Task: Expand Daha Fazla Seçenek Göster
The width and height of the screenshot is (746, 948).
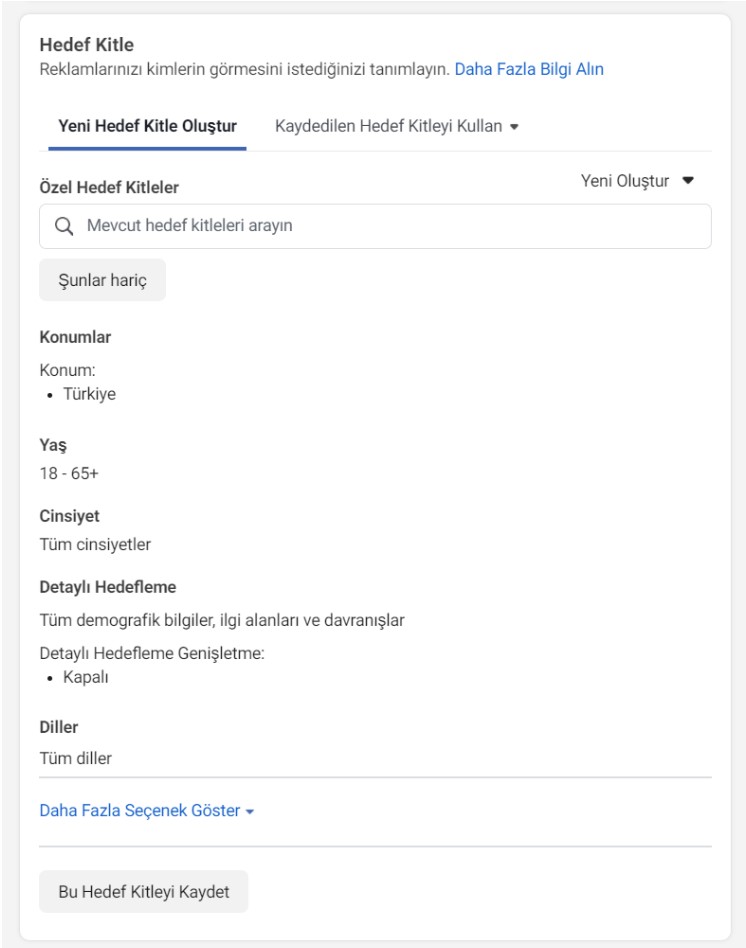Action: [146, 810]
